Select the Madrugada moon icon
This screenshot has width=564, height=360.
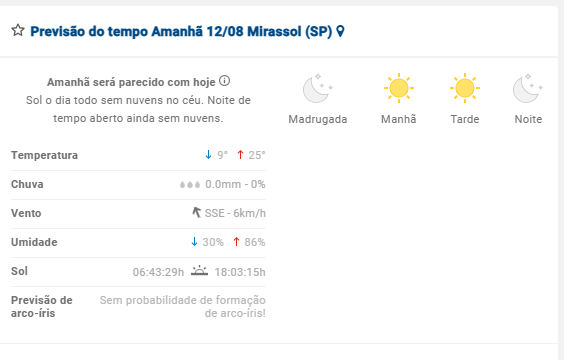pos(318,88)
